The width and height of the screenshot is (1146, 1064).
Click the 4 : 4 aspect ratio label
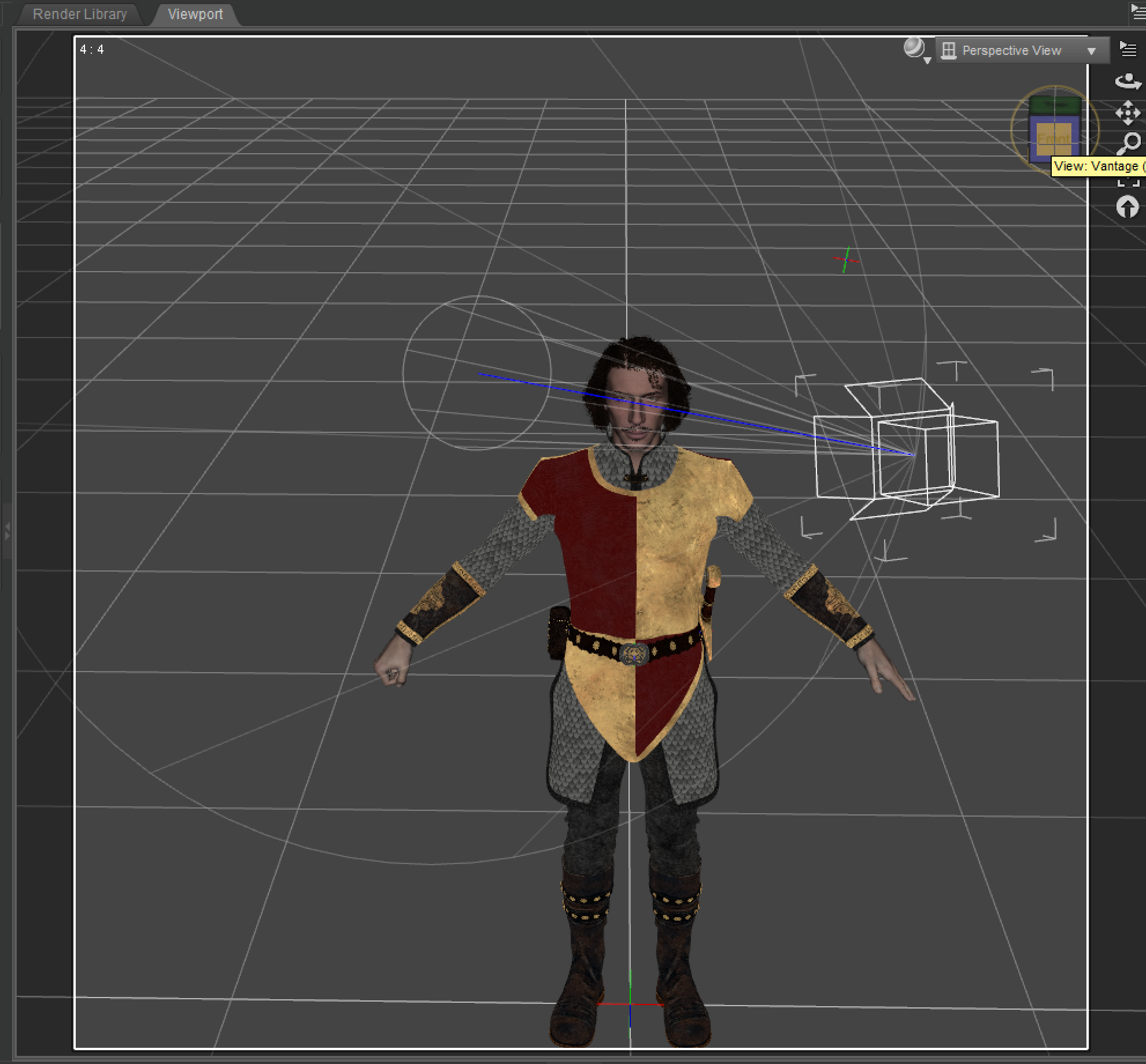(x=92, y=50)
